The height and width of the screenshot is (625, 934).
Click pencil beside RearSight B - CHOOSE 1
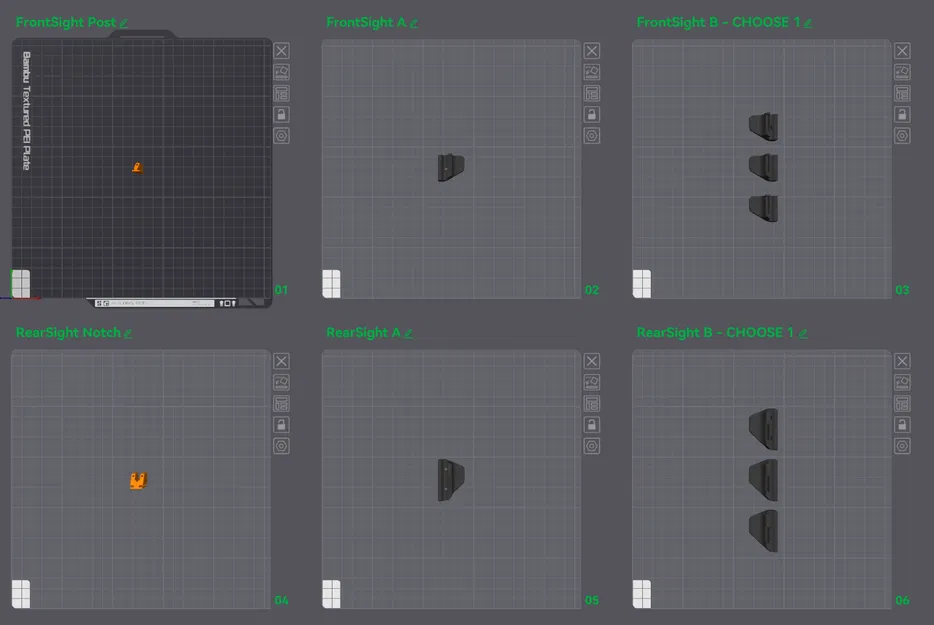(x=803, y=334)
